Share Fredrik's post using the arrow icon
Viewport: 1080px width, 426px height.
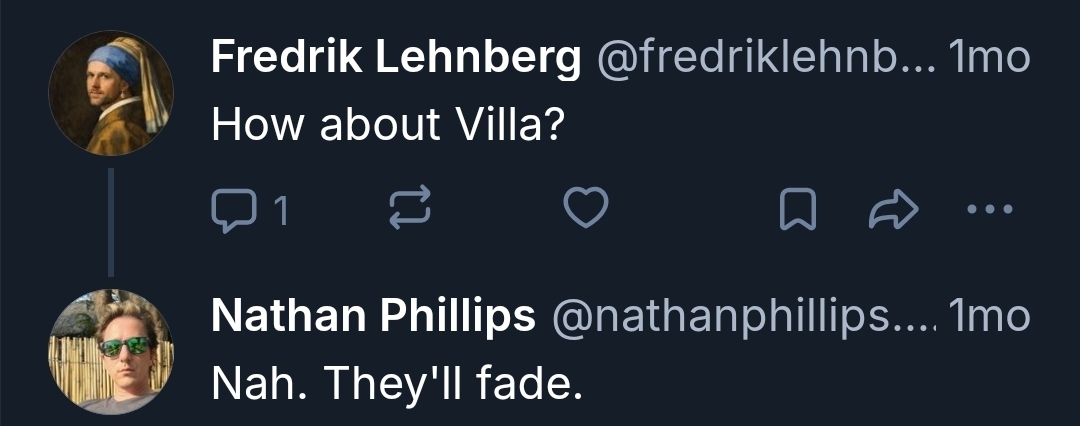click(x=893, y=210)
